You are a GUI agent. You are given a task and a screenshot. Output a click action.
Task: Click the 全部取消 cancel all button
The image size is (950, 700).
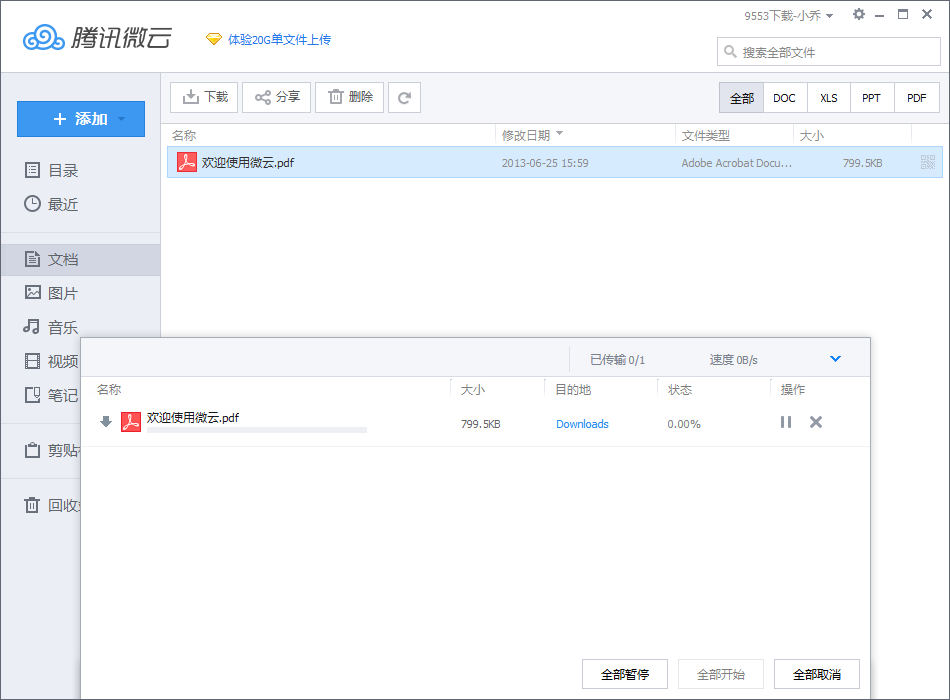pos(817,674)
